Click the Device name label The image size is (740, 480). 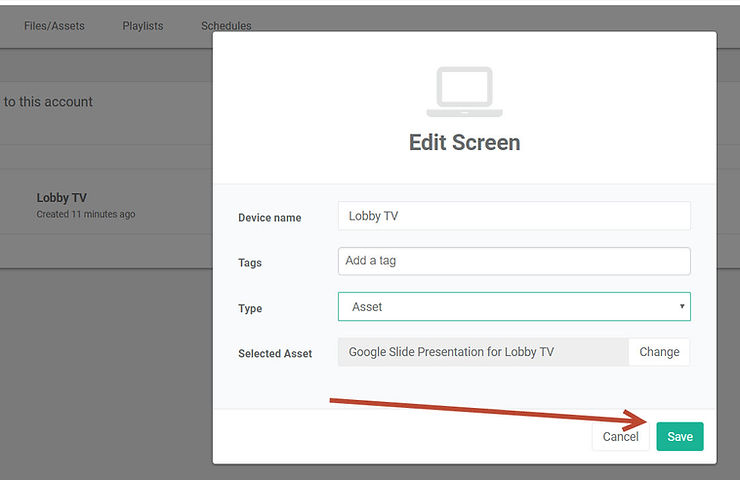[x=269, y=218]
